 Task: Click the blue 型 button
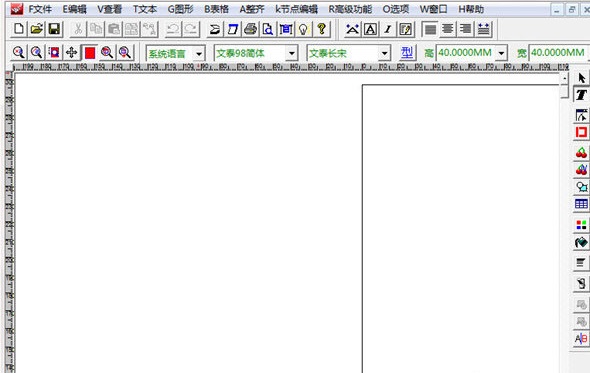(407, 53)
